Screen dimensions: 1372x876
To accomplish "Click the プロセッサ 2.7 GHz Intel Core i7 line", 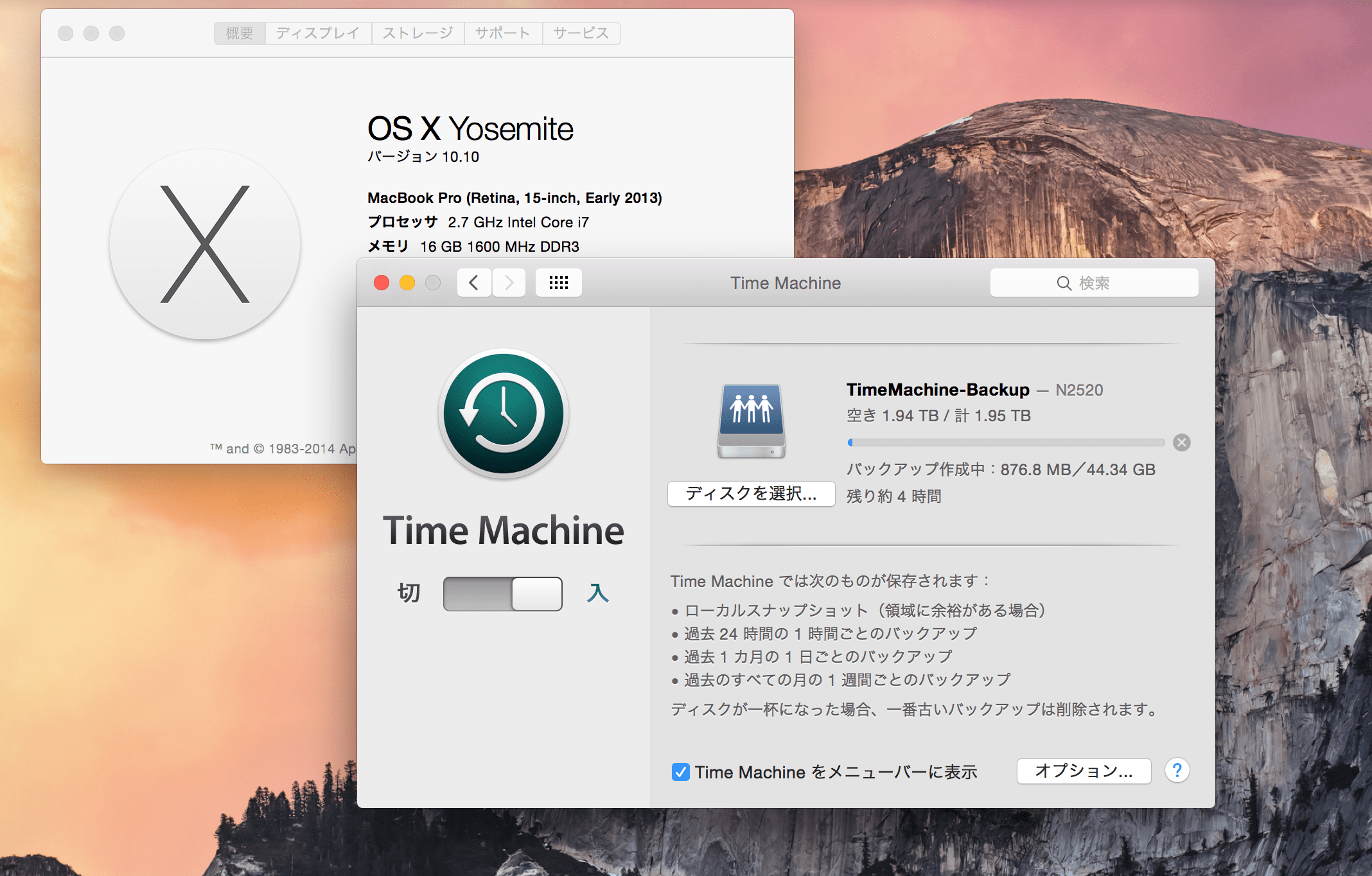I will (x=478, y=222).
